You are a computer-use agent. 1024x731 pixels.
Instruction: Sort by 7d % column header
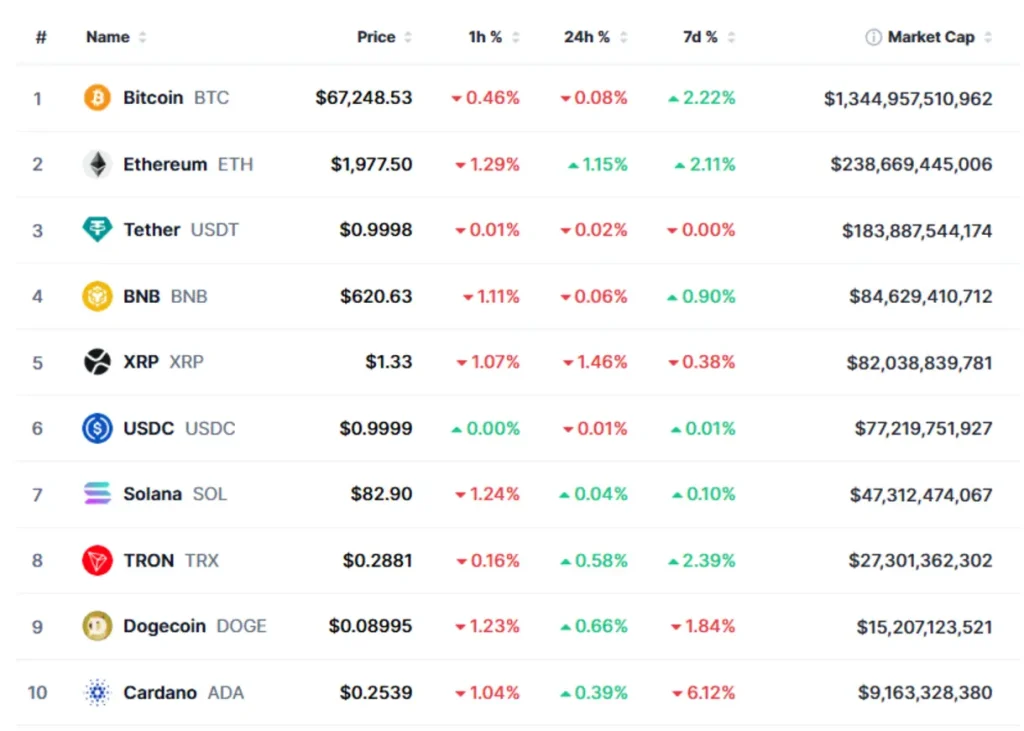pyautogui.click(x=700, y=37)
